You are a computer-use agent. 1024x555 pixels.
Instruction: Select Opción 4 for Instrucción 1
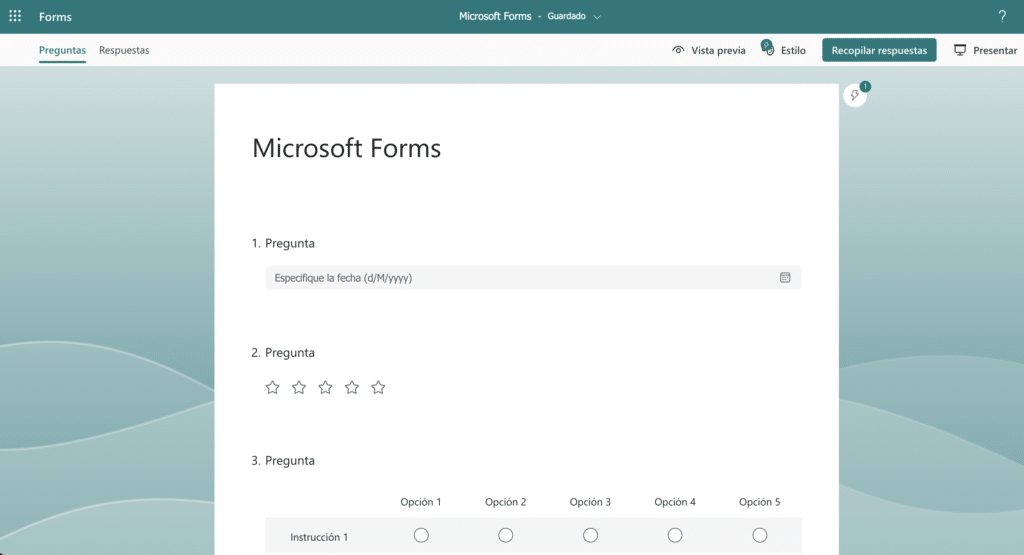[675, 535]
